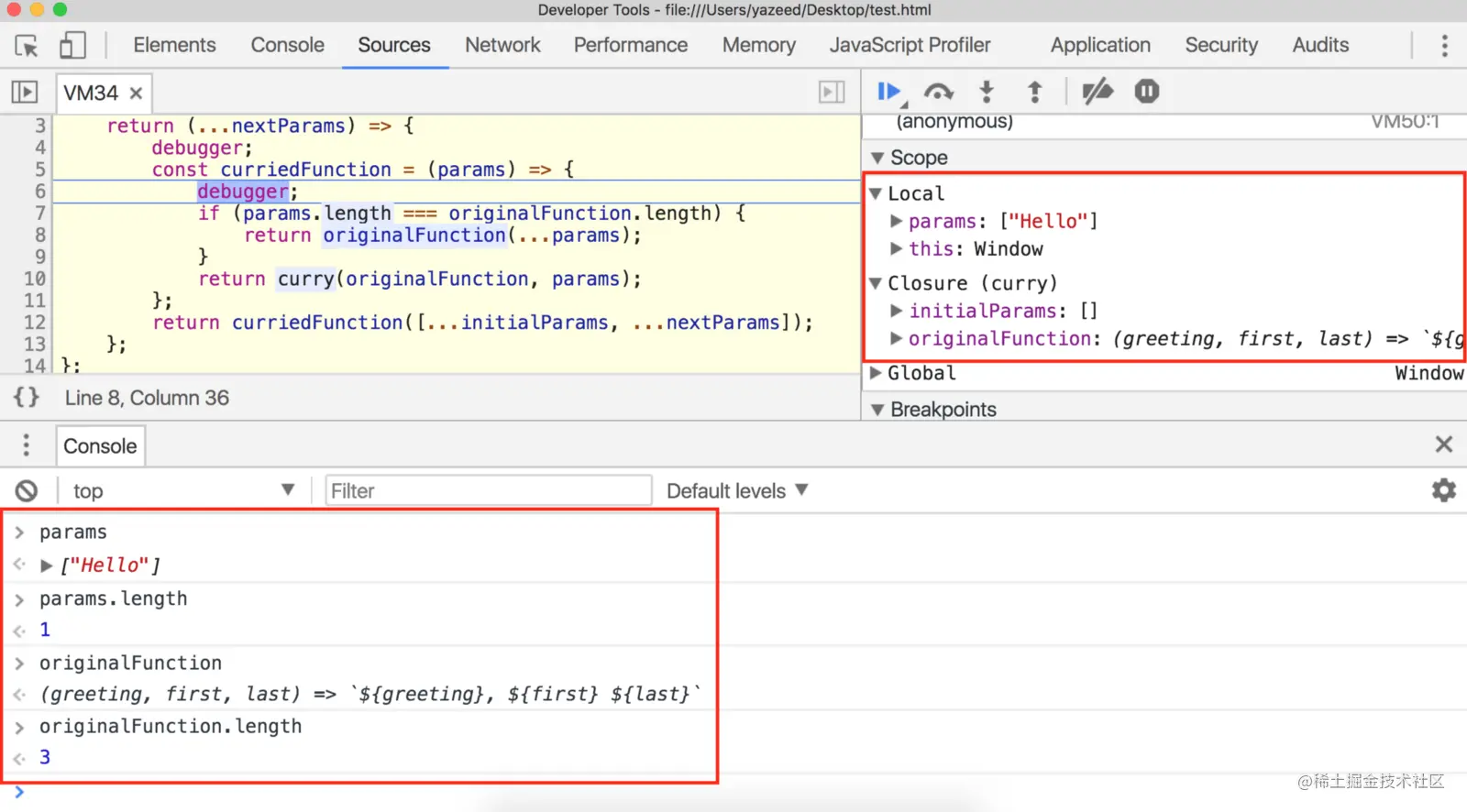Resume script execution in debugger
The height and width of the screenshot is (812, 1467).
coord(888,92)
